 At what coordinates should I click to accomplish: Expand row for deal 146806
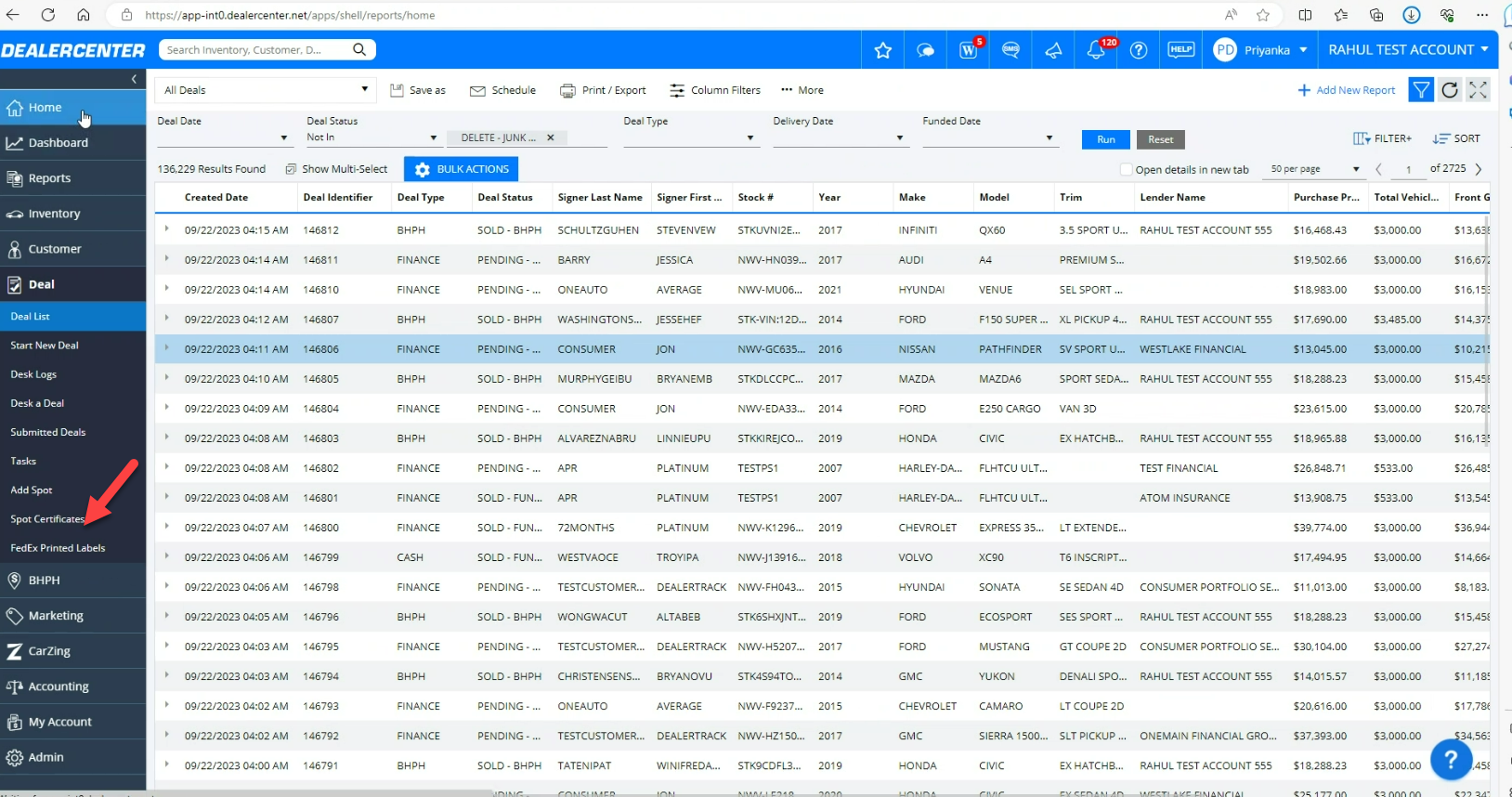(167, 348)
